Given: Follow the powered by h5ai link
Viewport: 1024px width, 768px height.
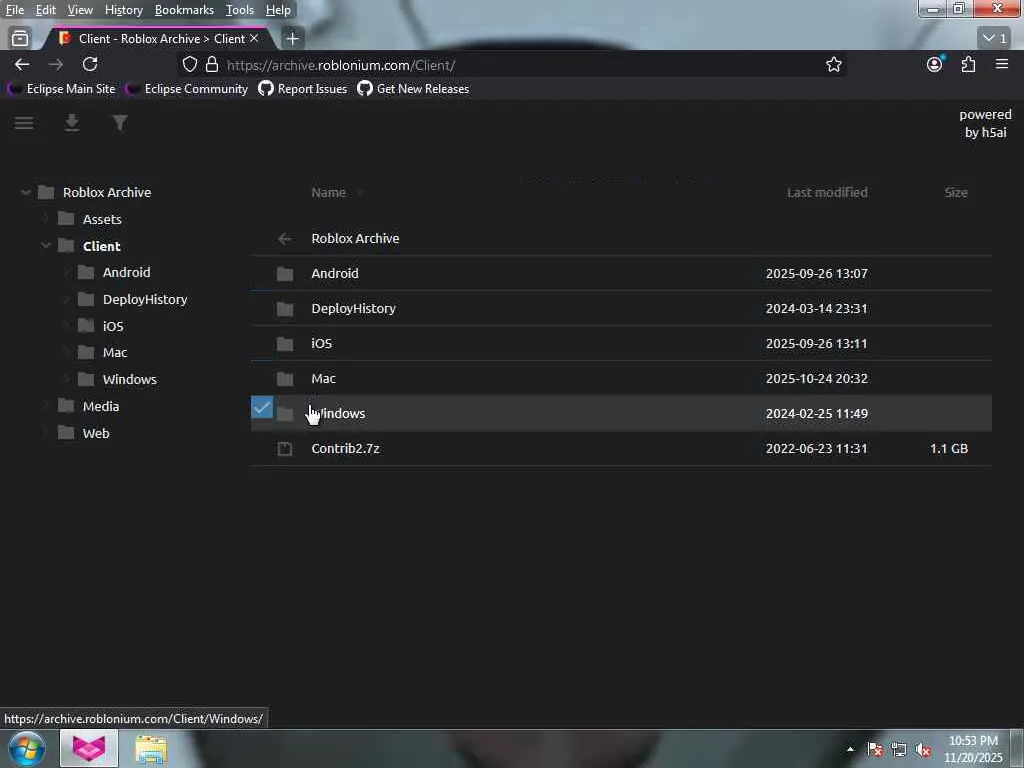Looking at the screenshot, I should point(985,123).
